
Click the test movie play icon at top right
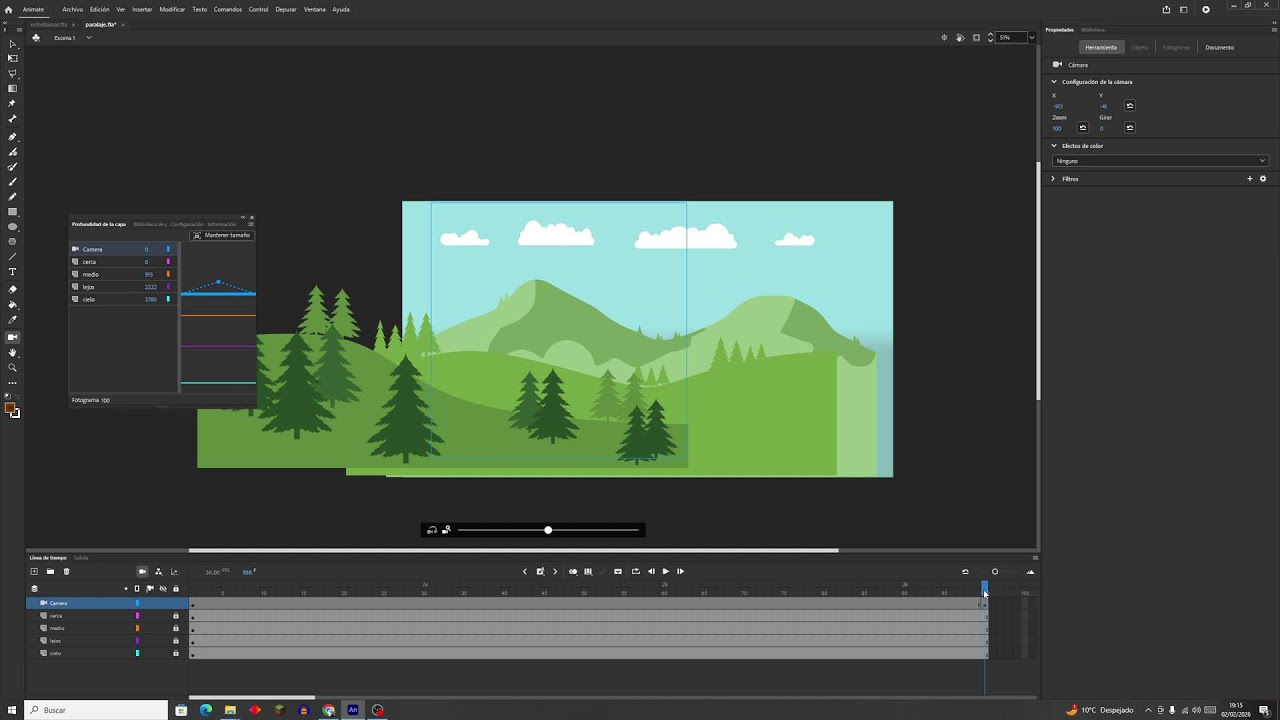coord(1206,9)
